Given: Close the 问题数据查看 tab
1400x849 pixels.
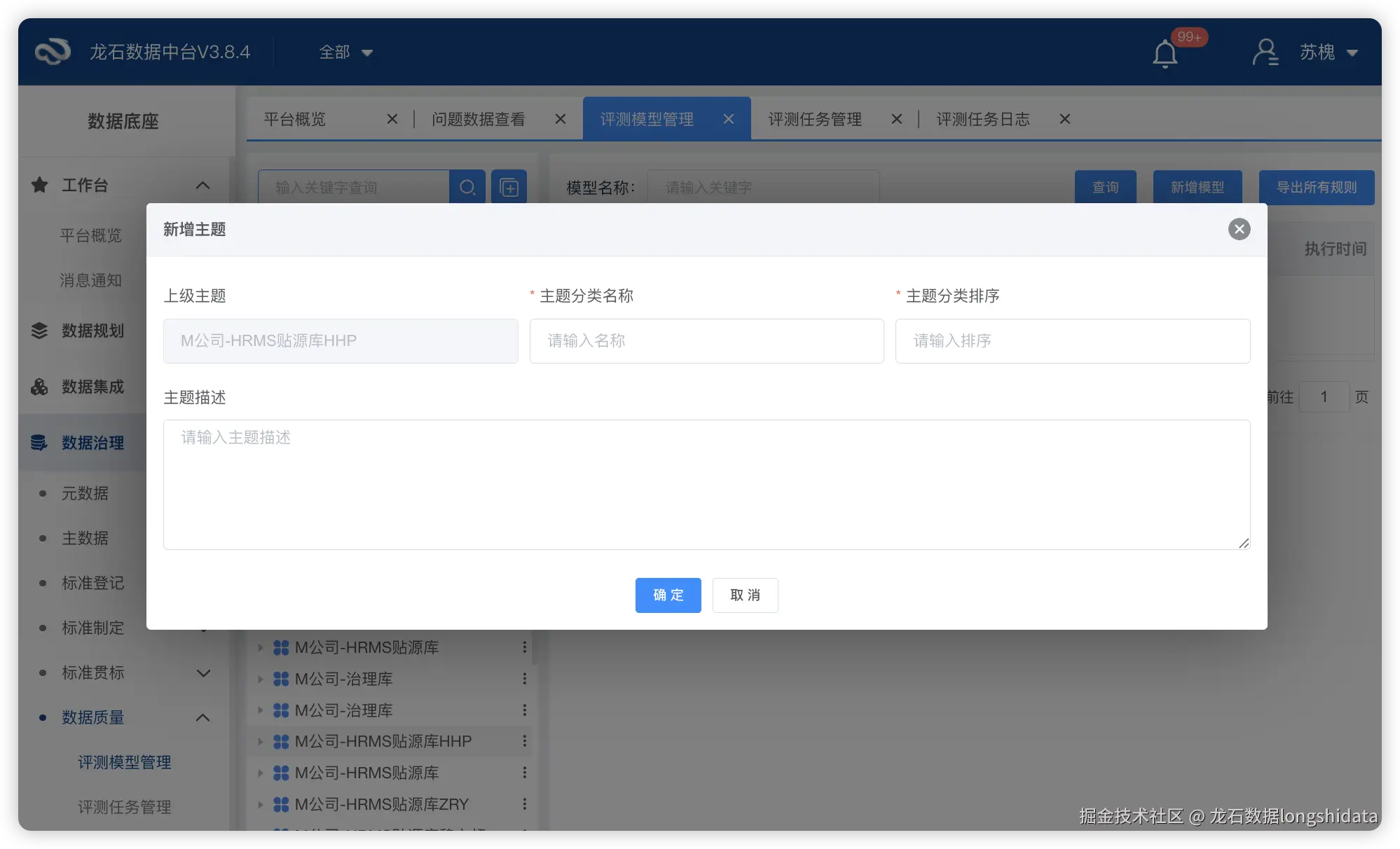Looking at the screenshot, I should 560,119.
